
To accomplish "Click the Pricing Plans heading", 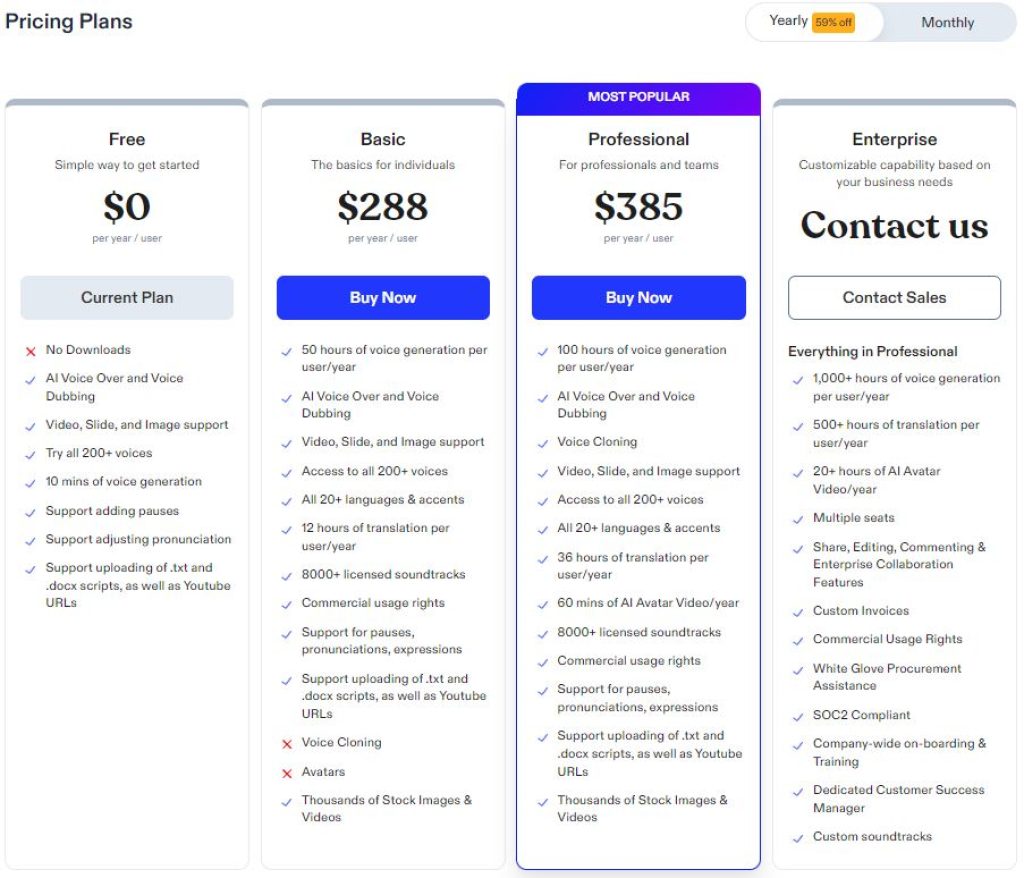I will point(68,21).
